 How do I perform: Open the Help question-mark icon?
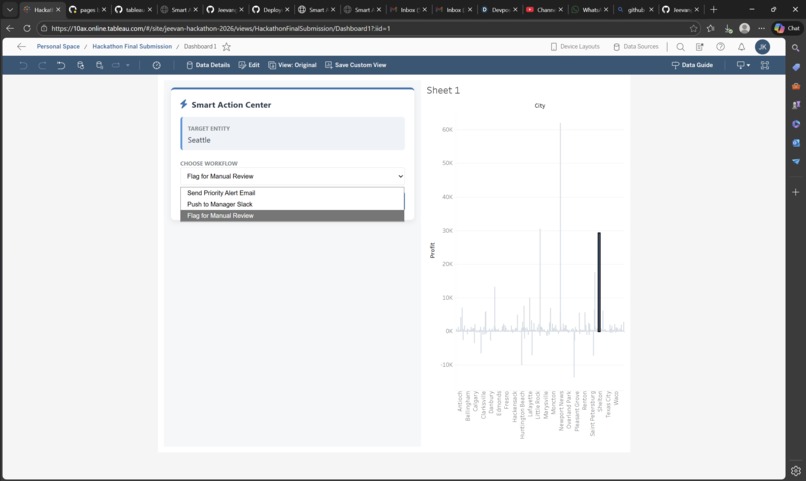point(721,47)
